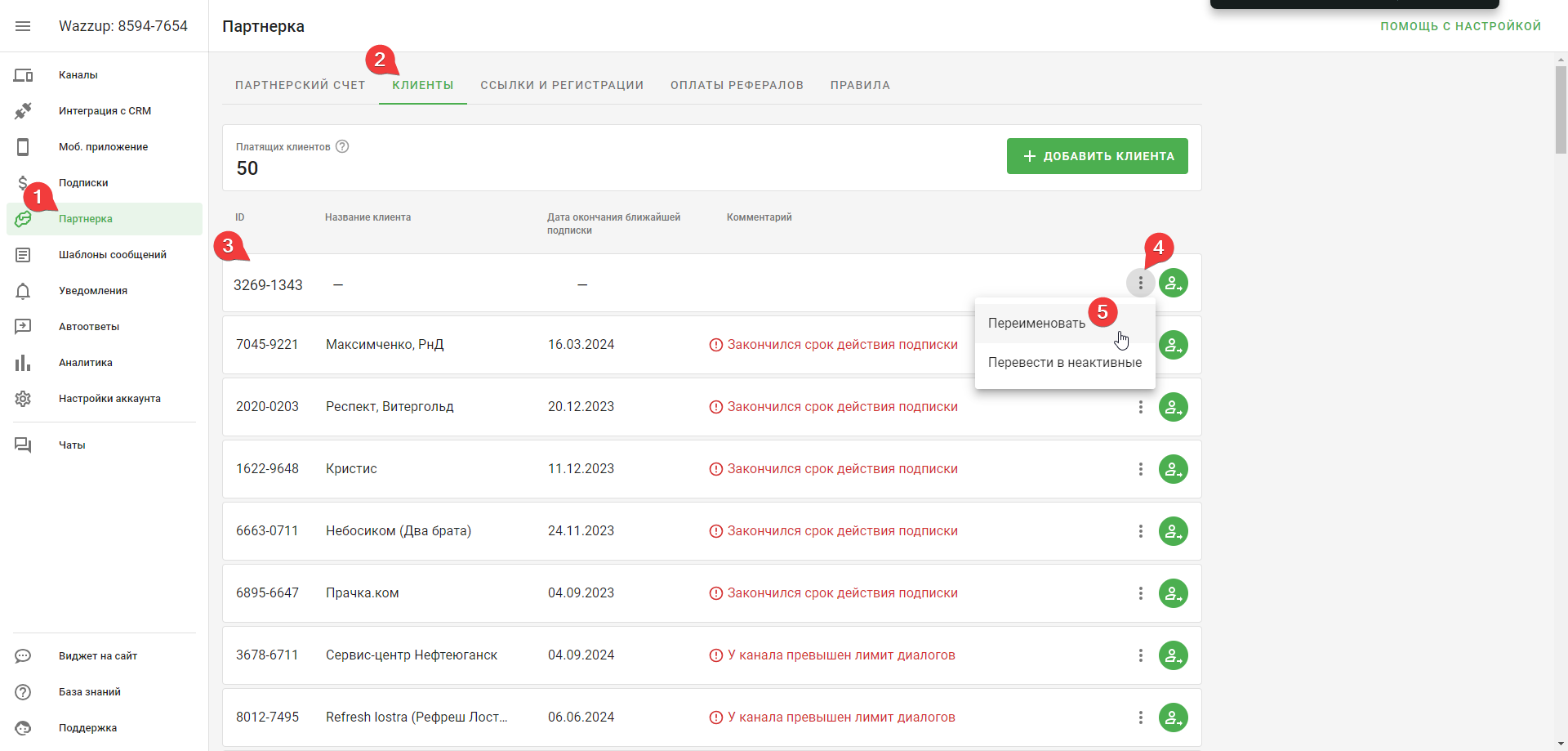This screenshot has height=751, width=1568.
Task: Click date 24.11.2023
Action: point(581,531)
